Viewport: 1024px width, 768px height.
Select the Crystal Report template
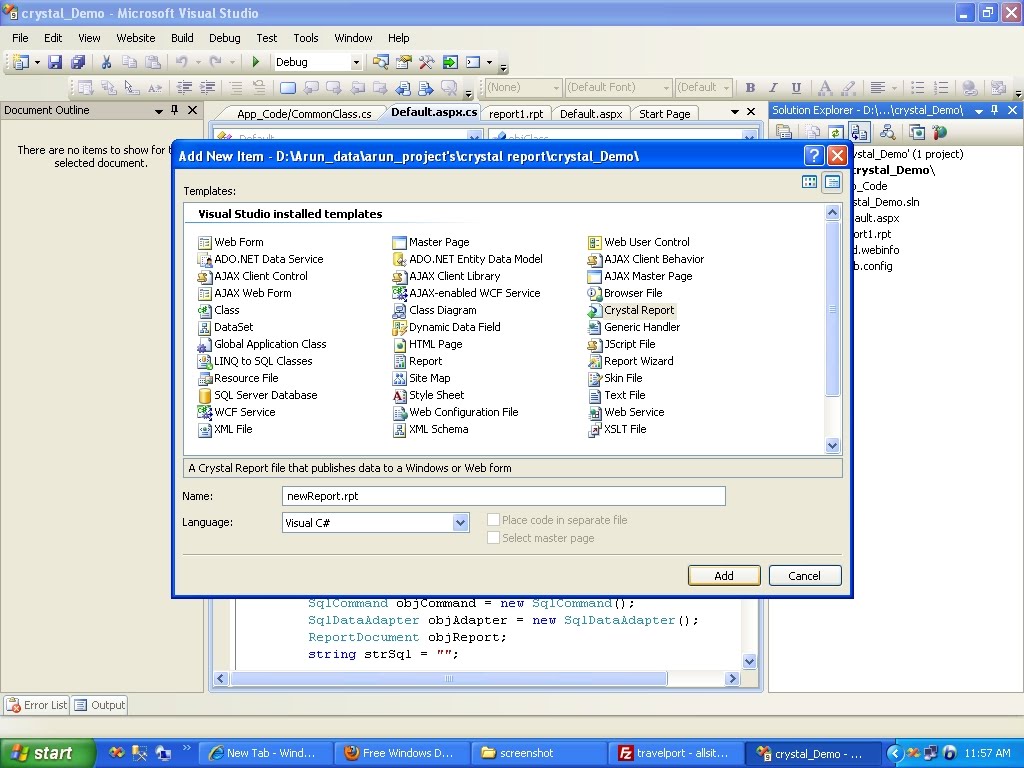639,310
